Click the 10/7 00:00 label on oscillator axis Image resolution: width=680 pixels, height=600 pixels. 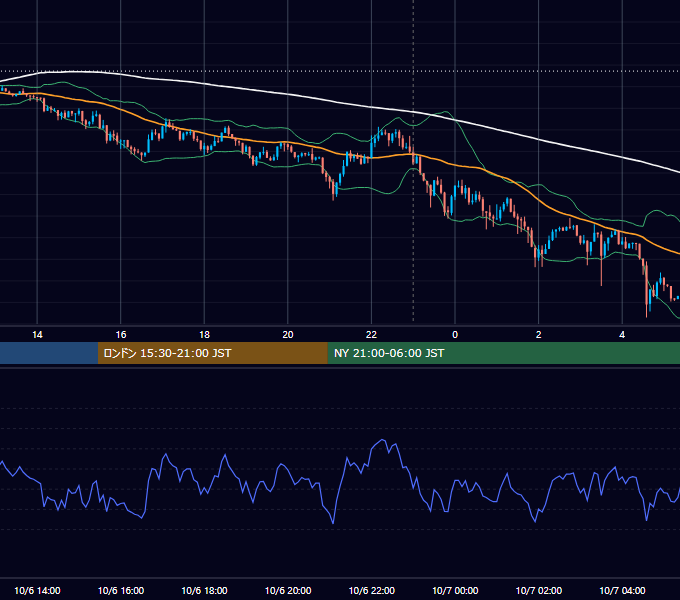(x=455, y=590)
